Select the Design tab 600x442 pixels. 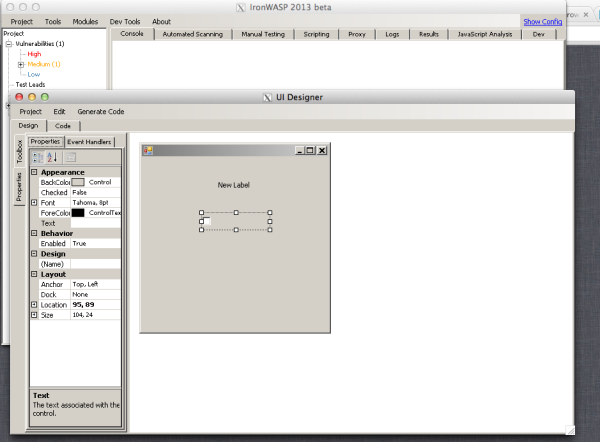coord(28,126)
